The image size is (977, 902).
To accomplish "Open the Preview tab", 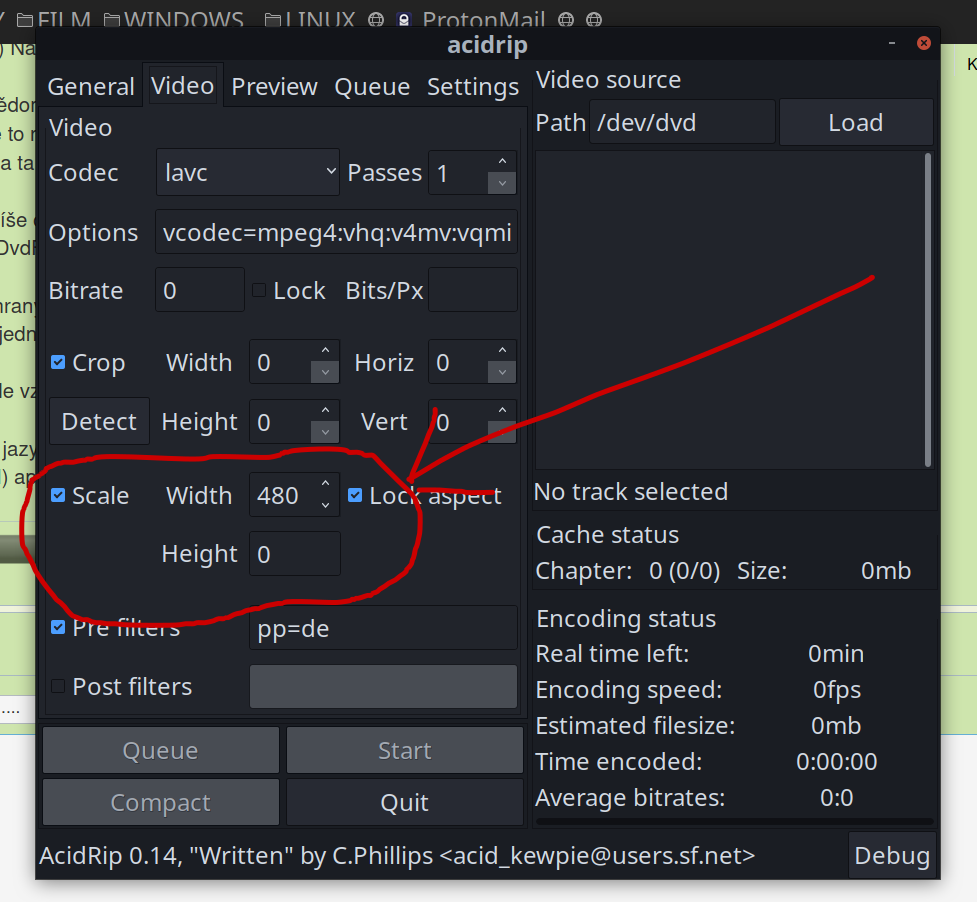I will click(x=274, y=87).
